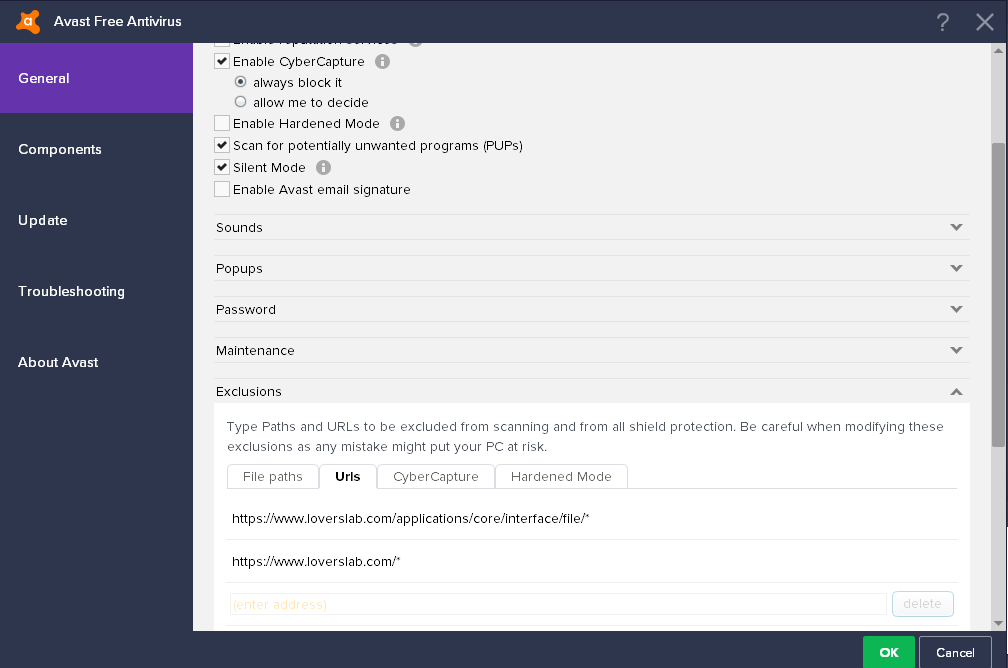Expand the Password section chevron
1008x668 pixels.
(x=956, y=309)
